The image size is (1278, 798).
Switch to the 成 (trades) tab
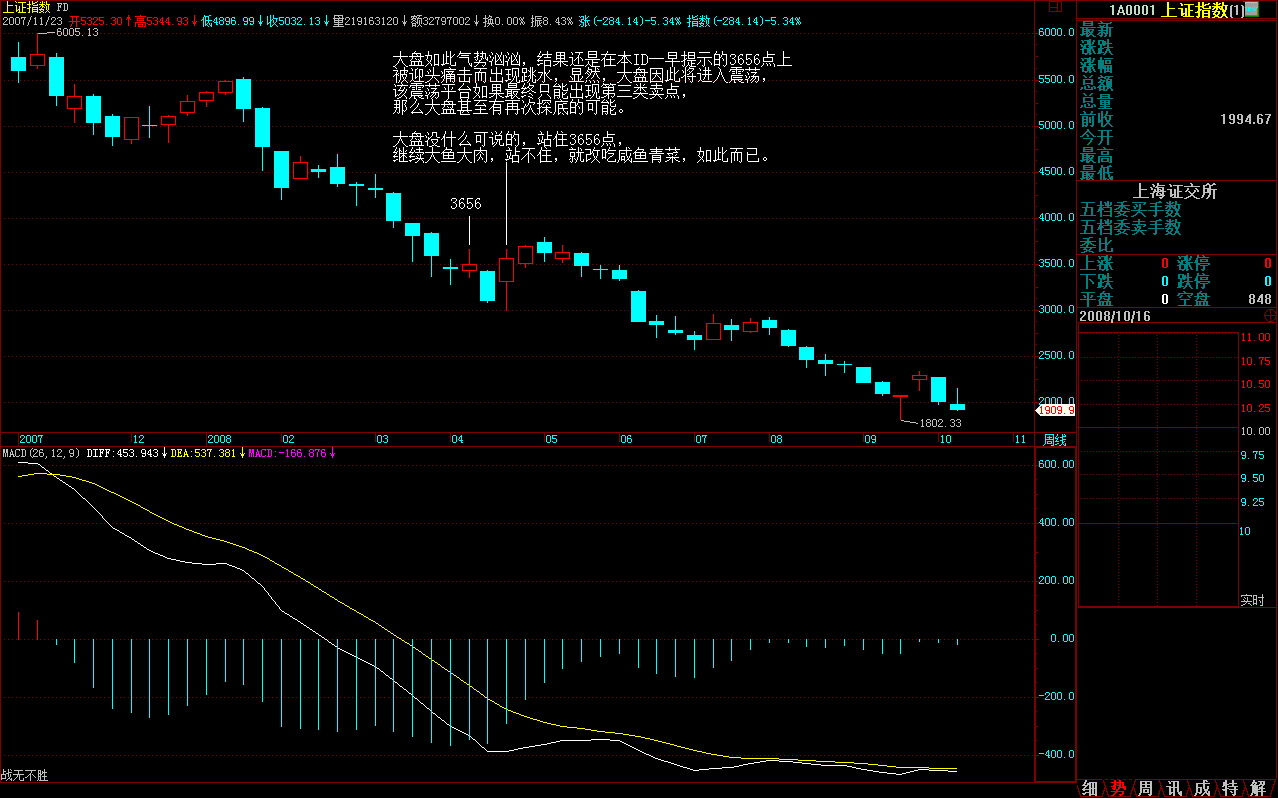click(x=1202, y=788)
